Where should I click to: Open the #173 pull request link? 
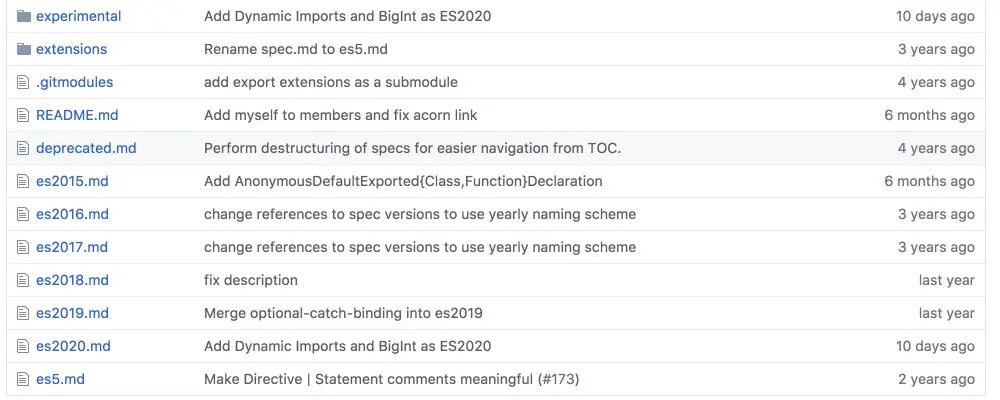point(558,379)
